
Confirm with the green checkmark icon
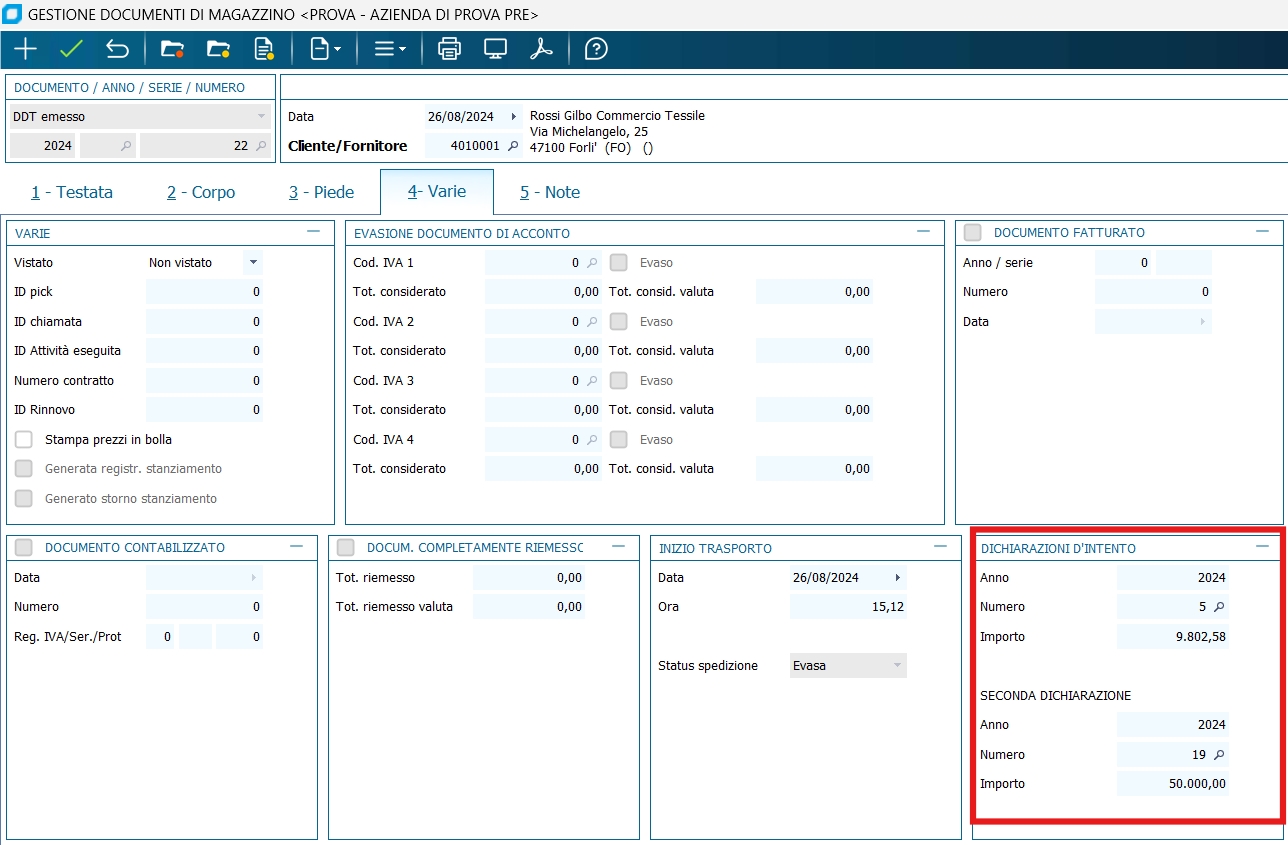71,49
